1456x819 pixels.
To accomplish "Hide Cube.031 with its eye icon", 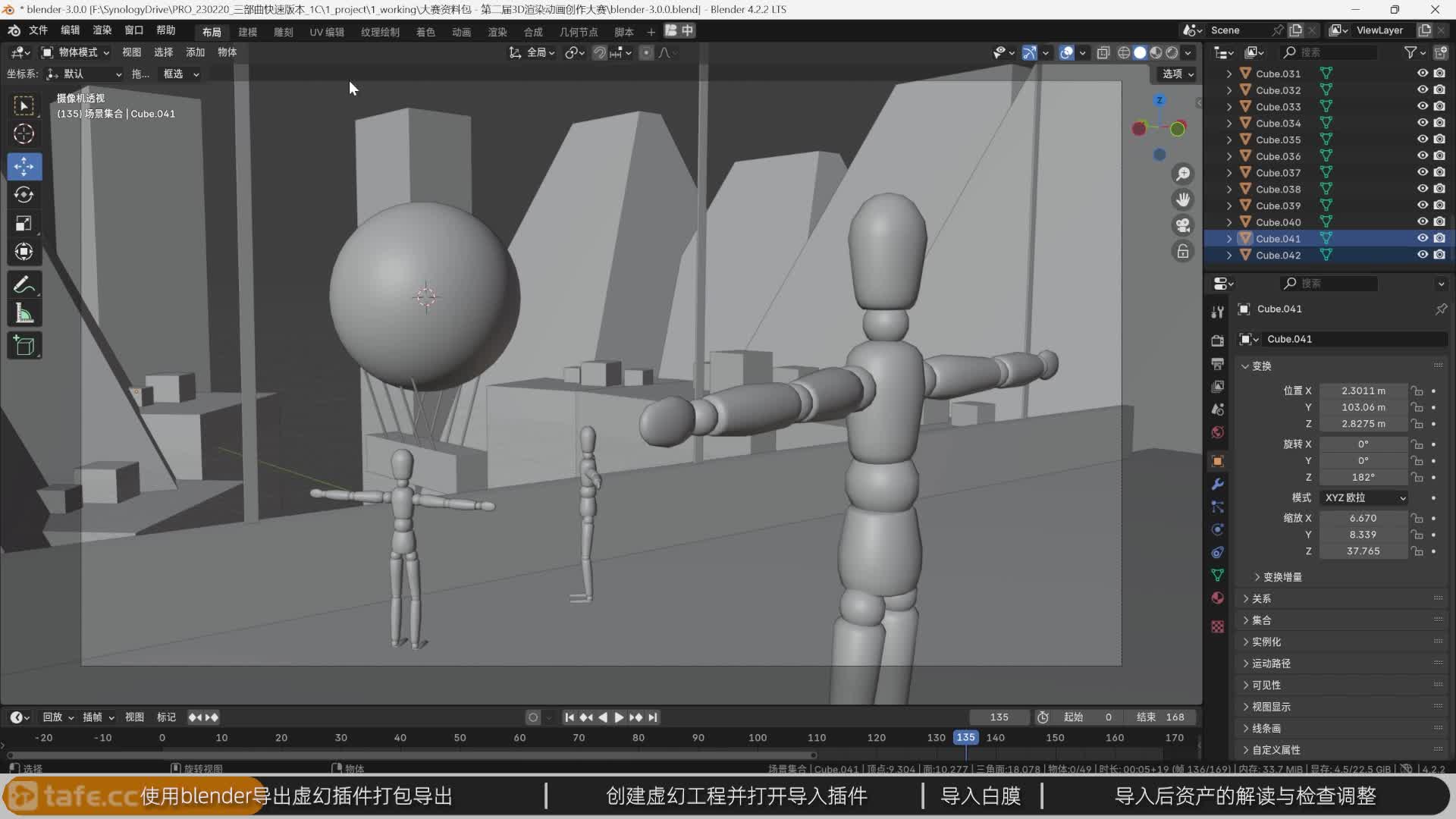I will click(x=1422, y=74).
